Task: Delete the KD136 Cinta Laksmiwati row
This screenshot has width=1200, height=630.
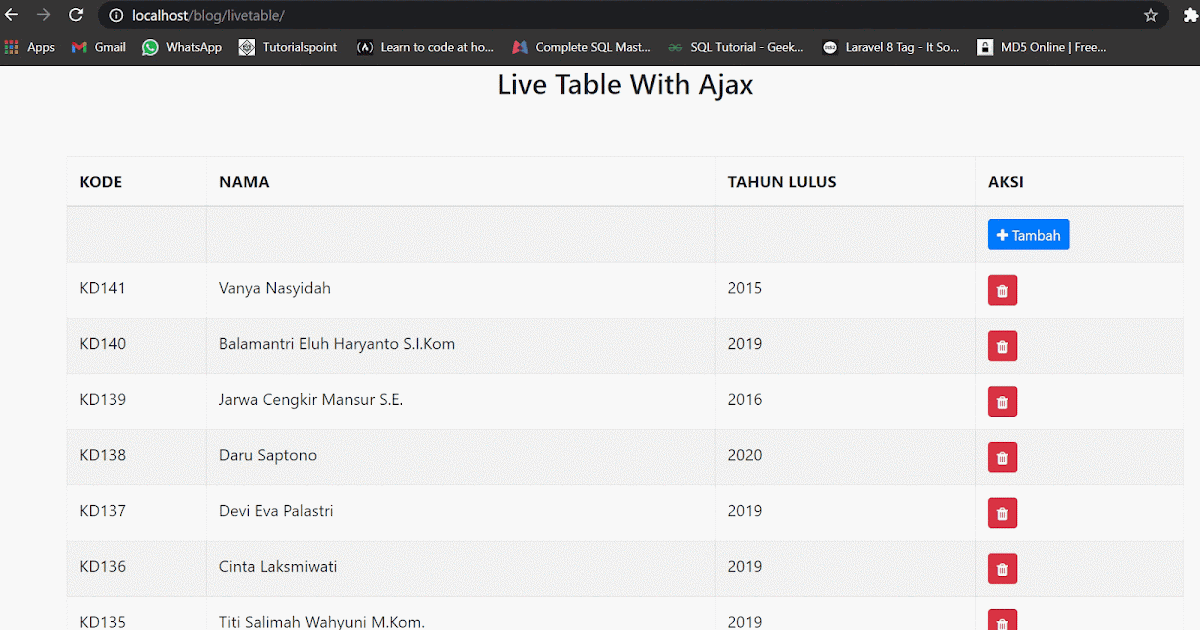Action: [x=1002, y=568]
